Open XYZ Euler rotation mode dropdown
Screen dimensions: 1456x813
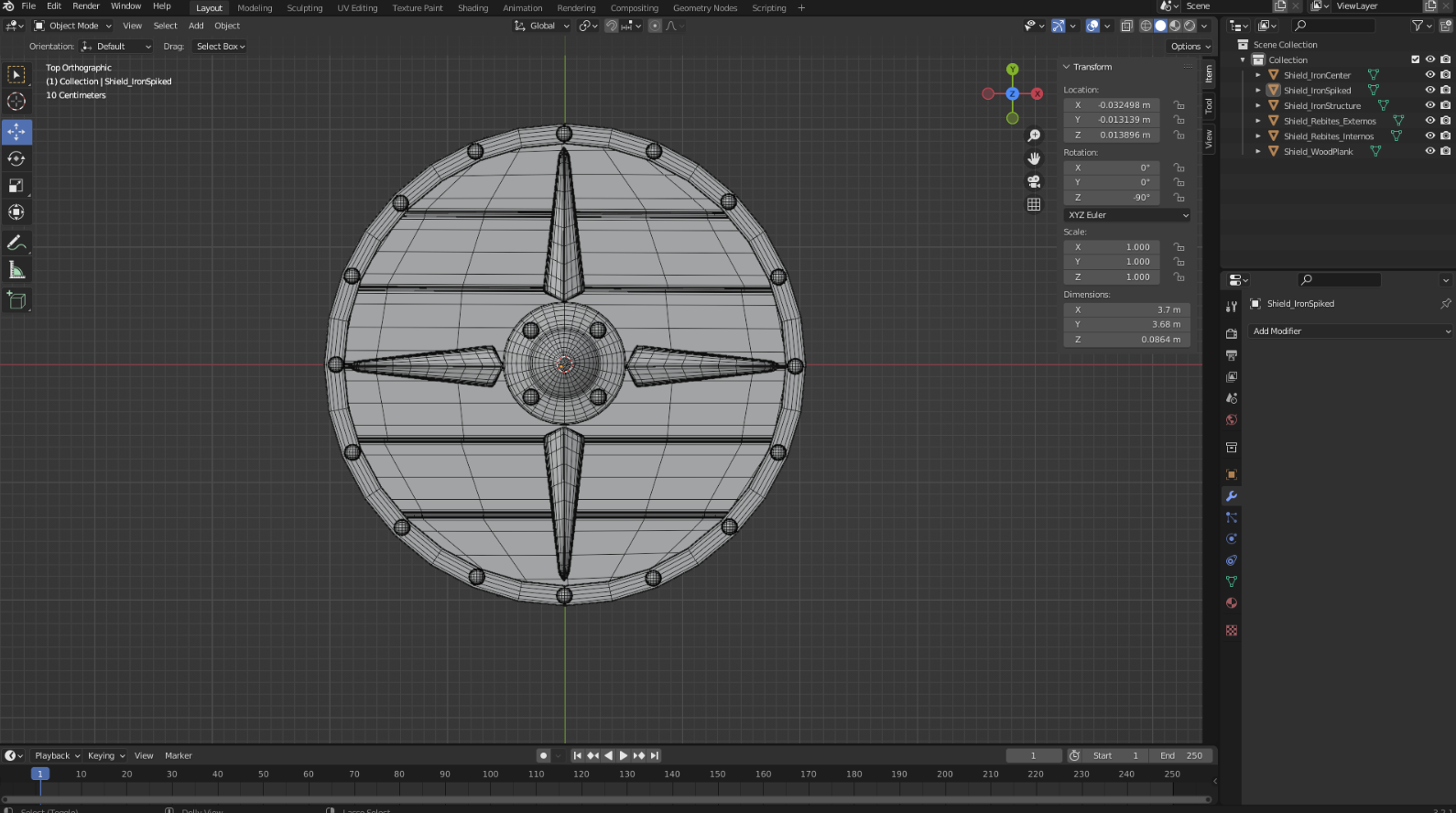click(x=1127, y=215)
